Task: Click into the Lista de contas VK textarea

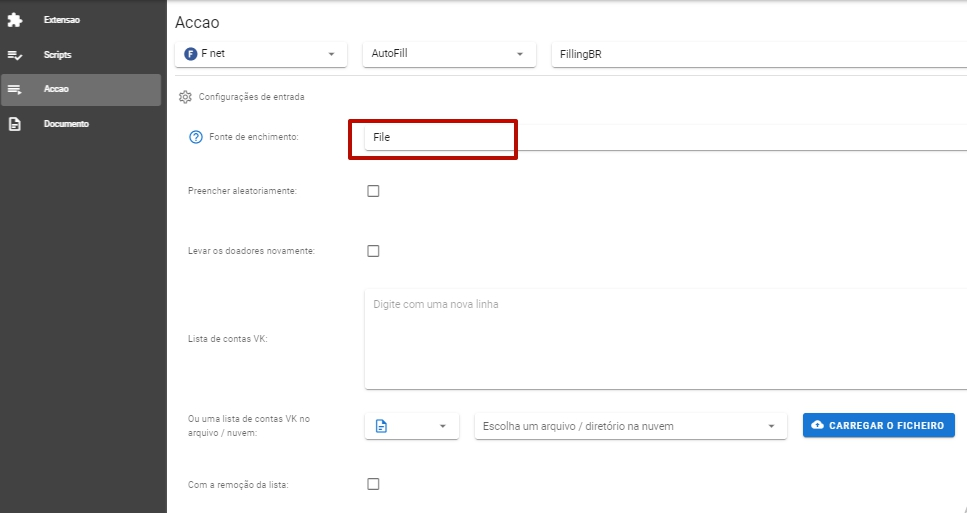Action: 665,339
